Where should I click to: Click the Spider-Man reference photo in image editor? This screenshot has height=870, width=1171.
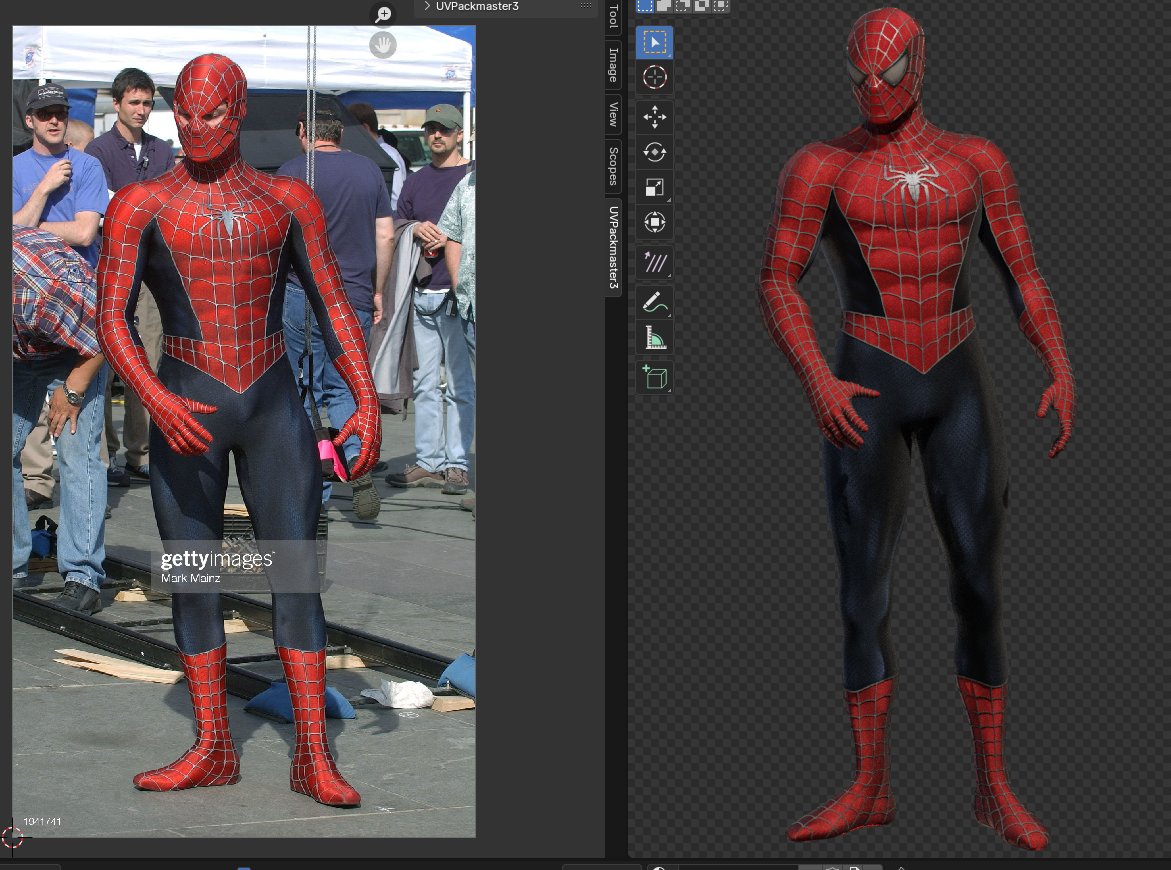pyautogui.click(x=244, y=432)
